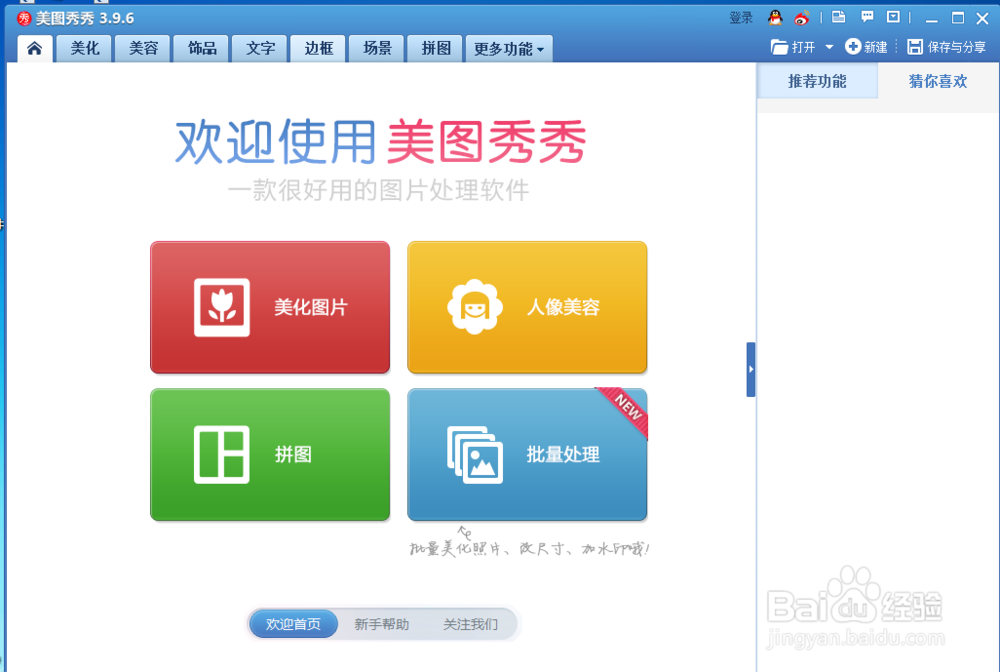Maximize the 美图秀秀 window

(957, 18)
